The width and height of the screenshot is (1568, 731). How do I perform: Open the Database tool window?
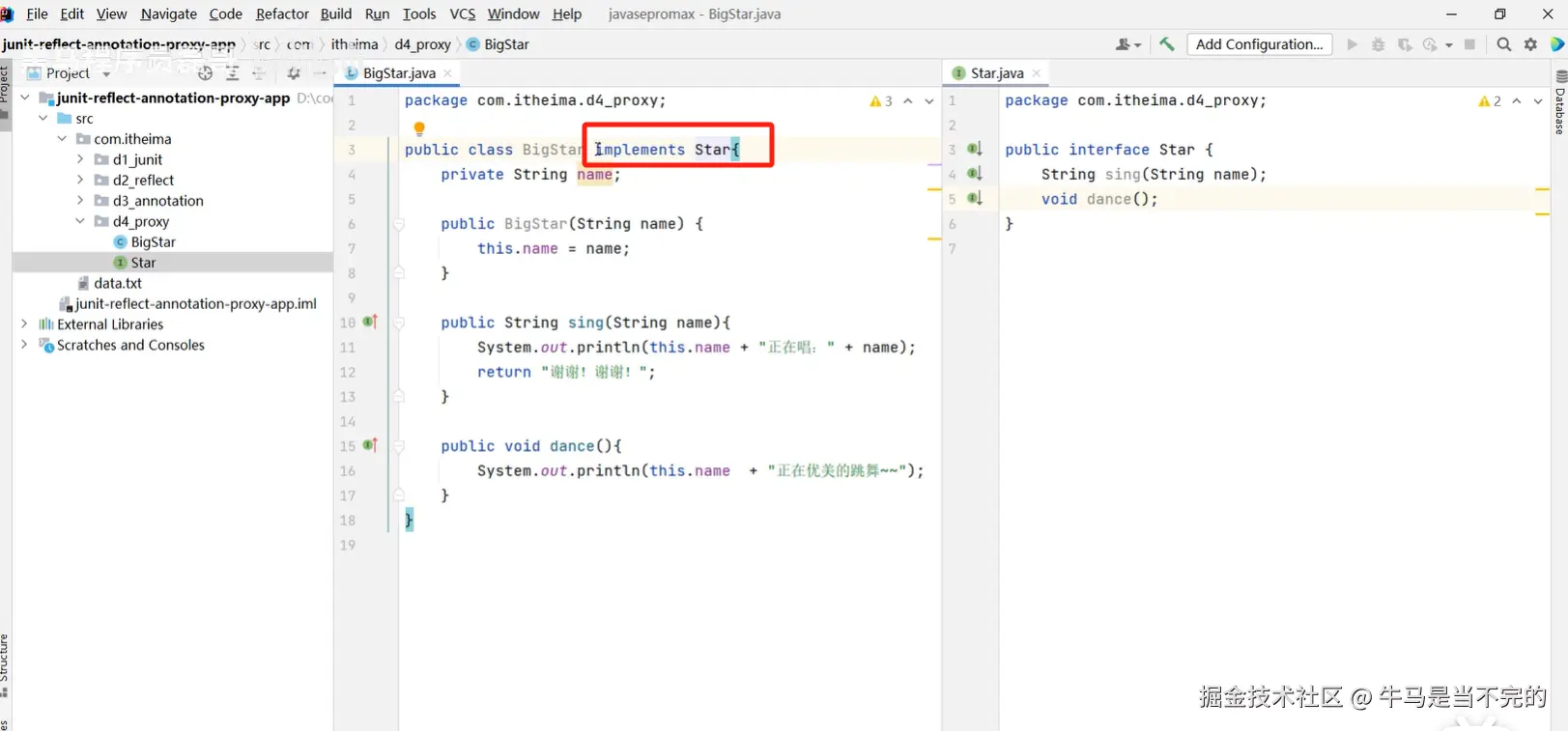click(1560, 100)
